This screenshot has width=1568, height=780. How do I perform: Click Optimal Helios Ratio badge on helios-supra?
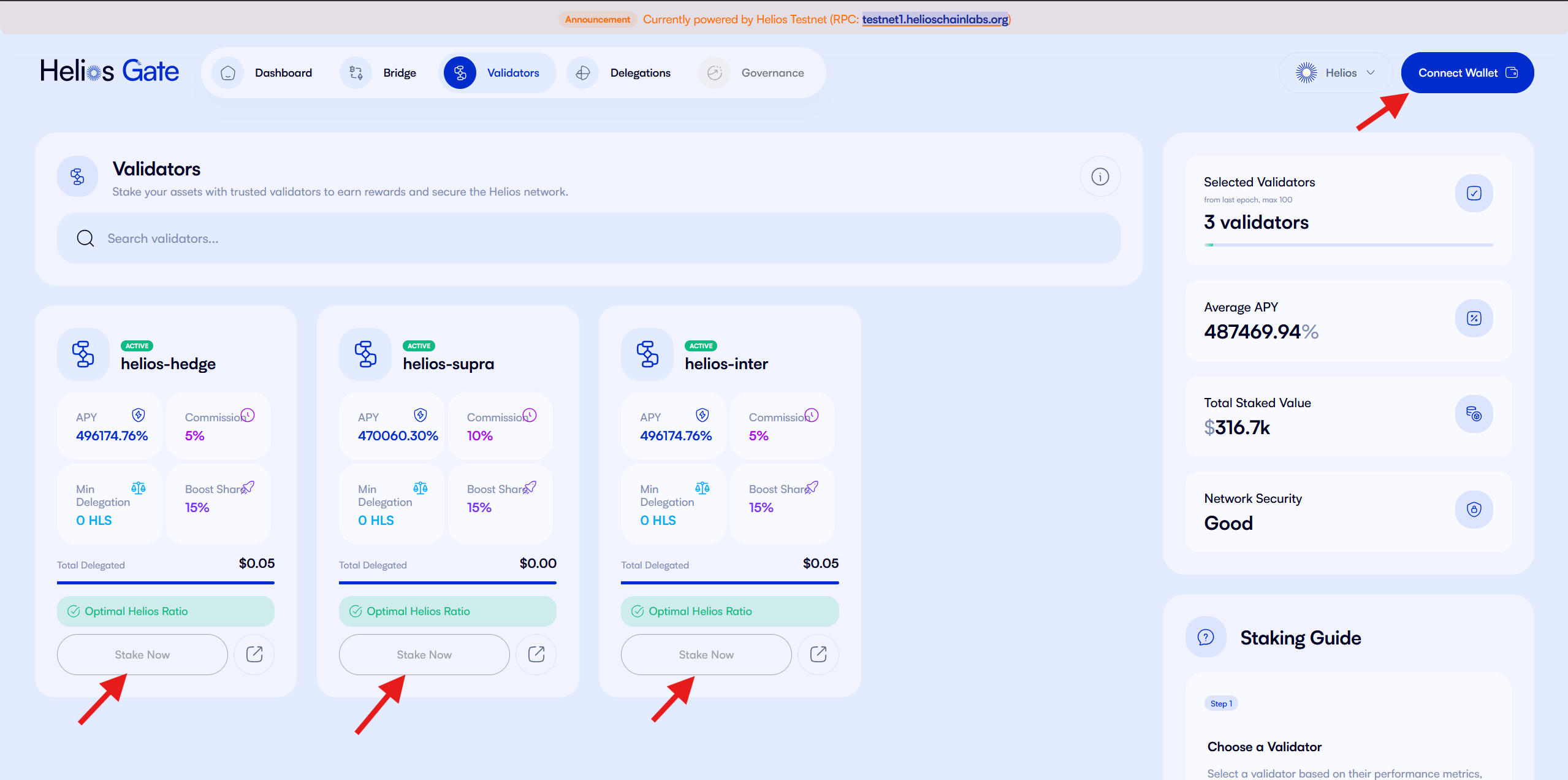pyautogui.click(x=447, y=611)
